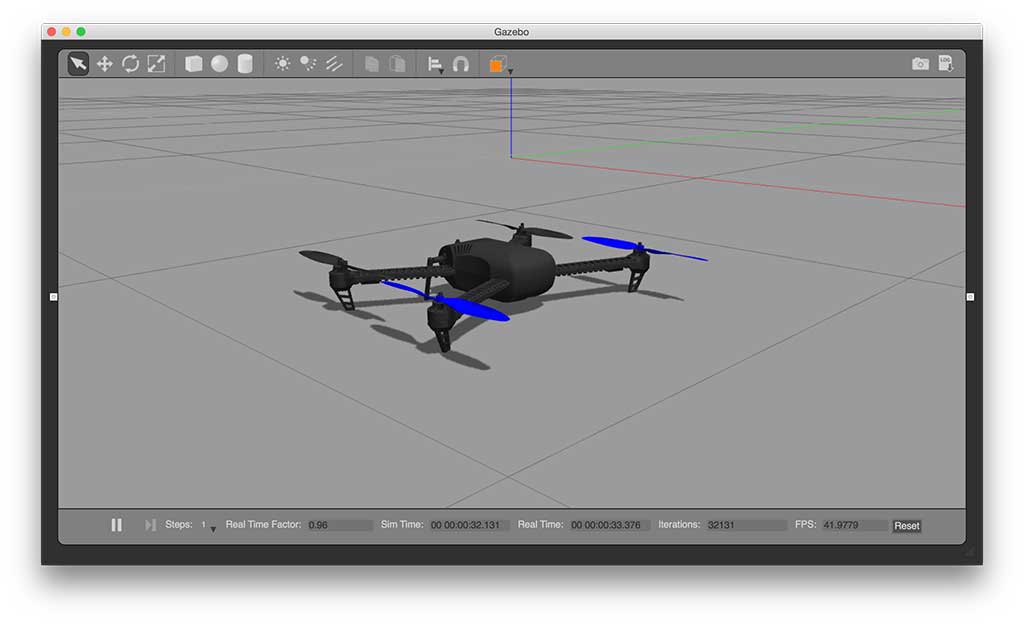Screen dimensions: 1024x624
Task: Add a point light
Action: (x=282, y=64)
